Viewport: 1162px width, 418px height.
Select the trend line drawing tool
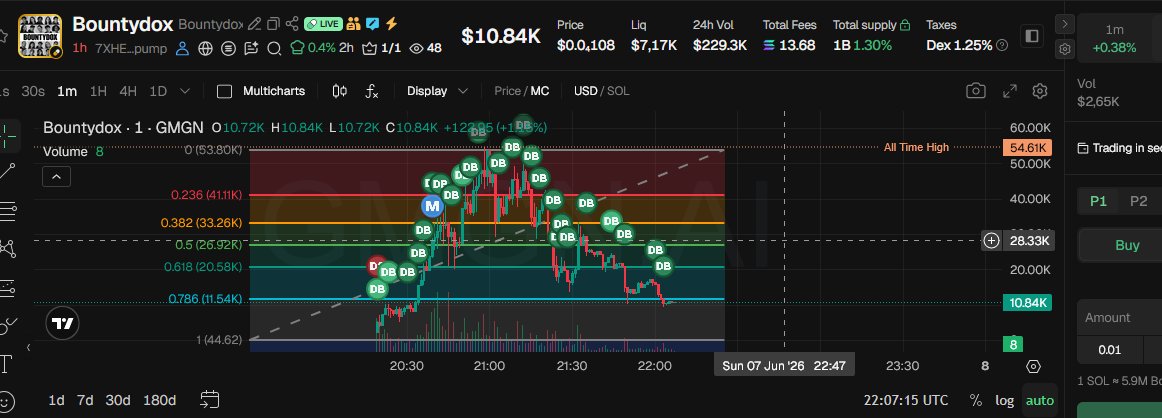pos(7,172)
